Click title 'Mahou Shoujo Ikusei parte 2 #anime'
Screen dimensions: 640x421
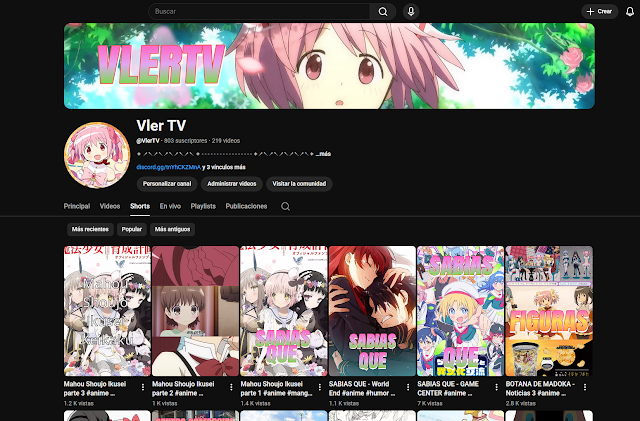tap(183, 388)
